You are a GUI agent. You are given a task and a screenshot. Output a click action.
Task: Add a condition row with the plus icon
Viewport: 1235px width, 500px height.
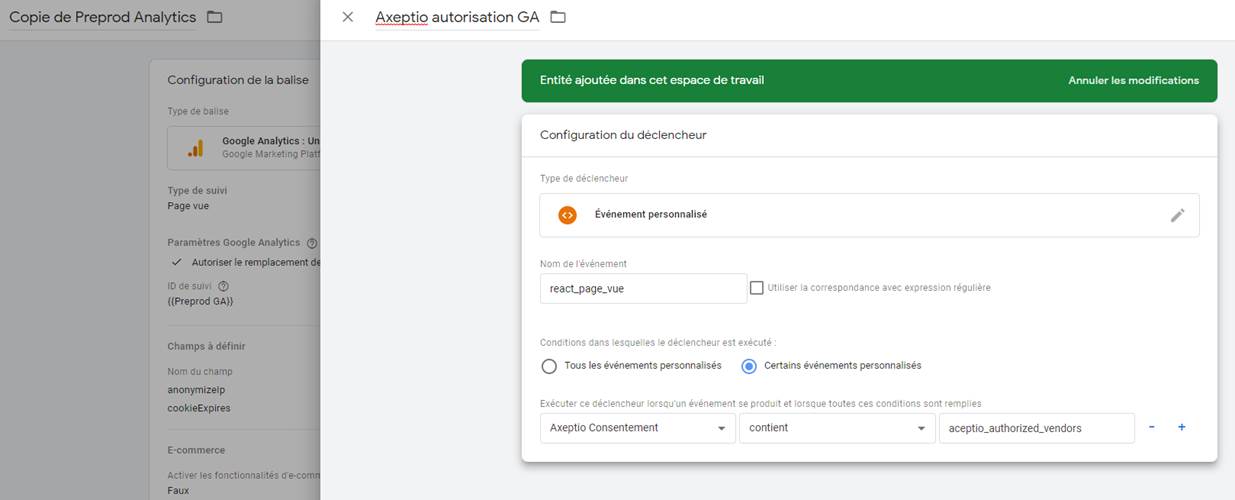pyautogui.click(x=1181, y=427)
